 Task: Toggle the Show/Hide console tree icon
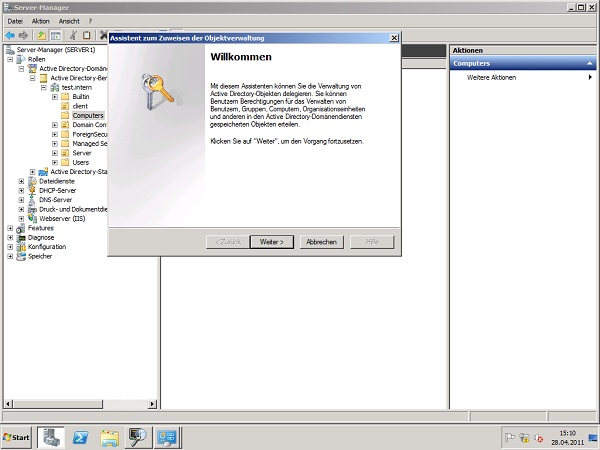pyautogui.click(x=56, y=36)
